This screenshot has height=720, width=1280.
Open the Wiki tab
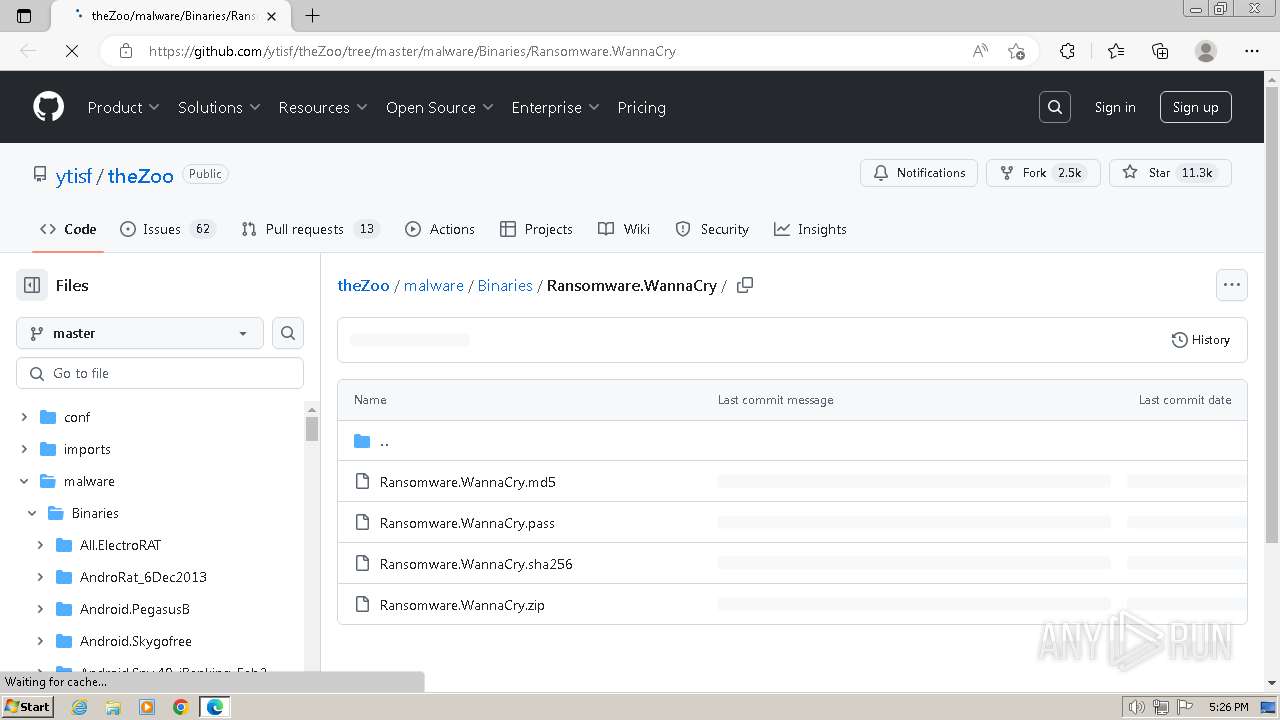pos(624,229)
